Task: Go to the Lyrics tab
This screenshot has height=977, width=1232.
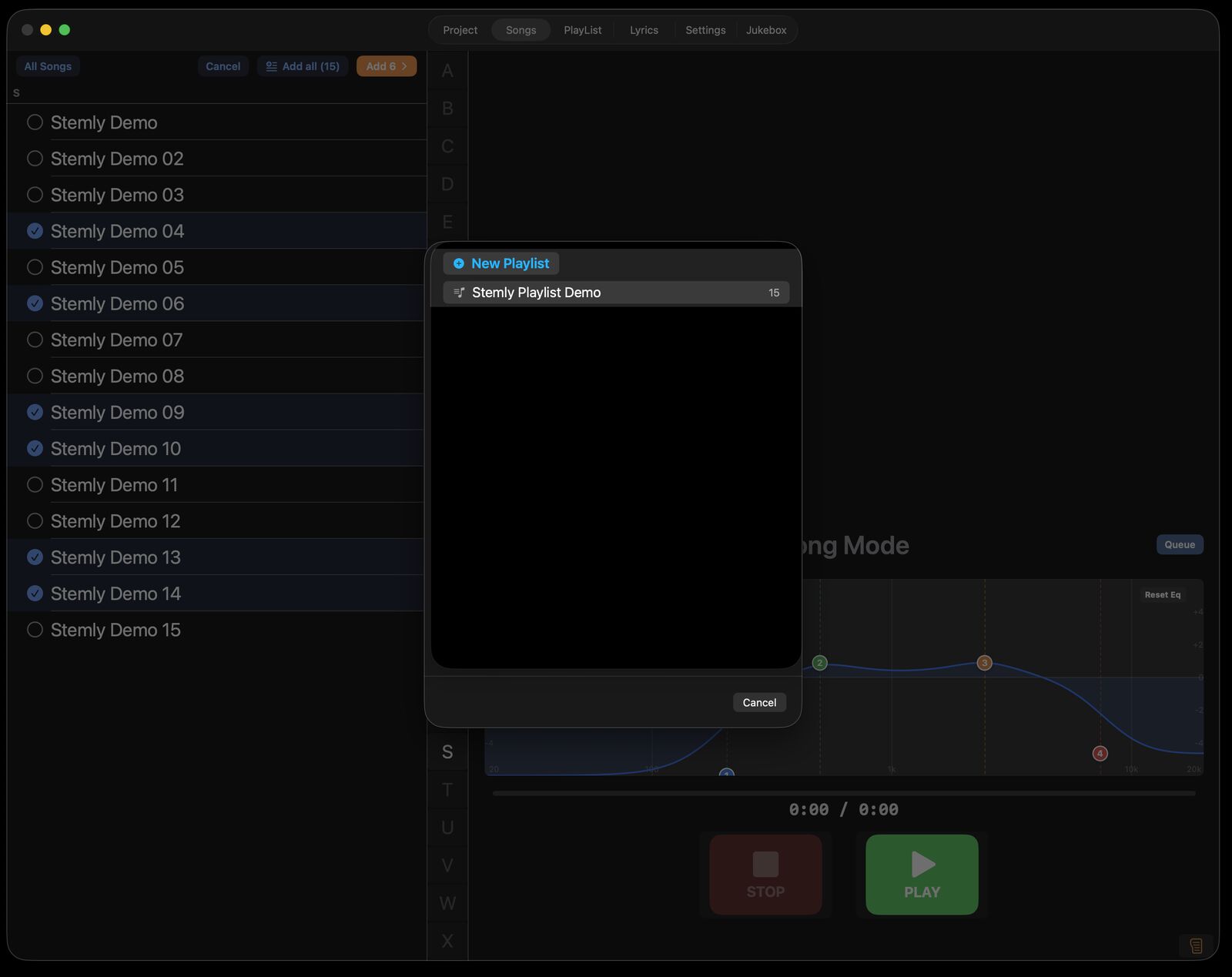Action: pos(644,30)
